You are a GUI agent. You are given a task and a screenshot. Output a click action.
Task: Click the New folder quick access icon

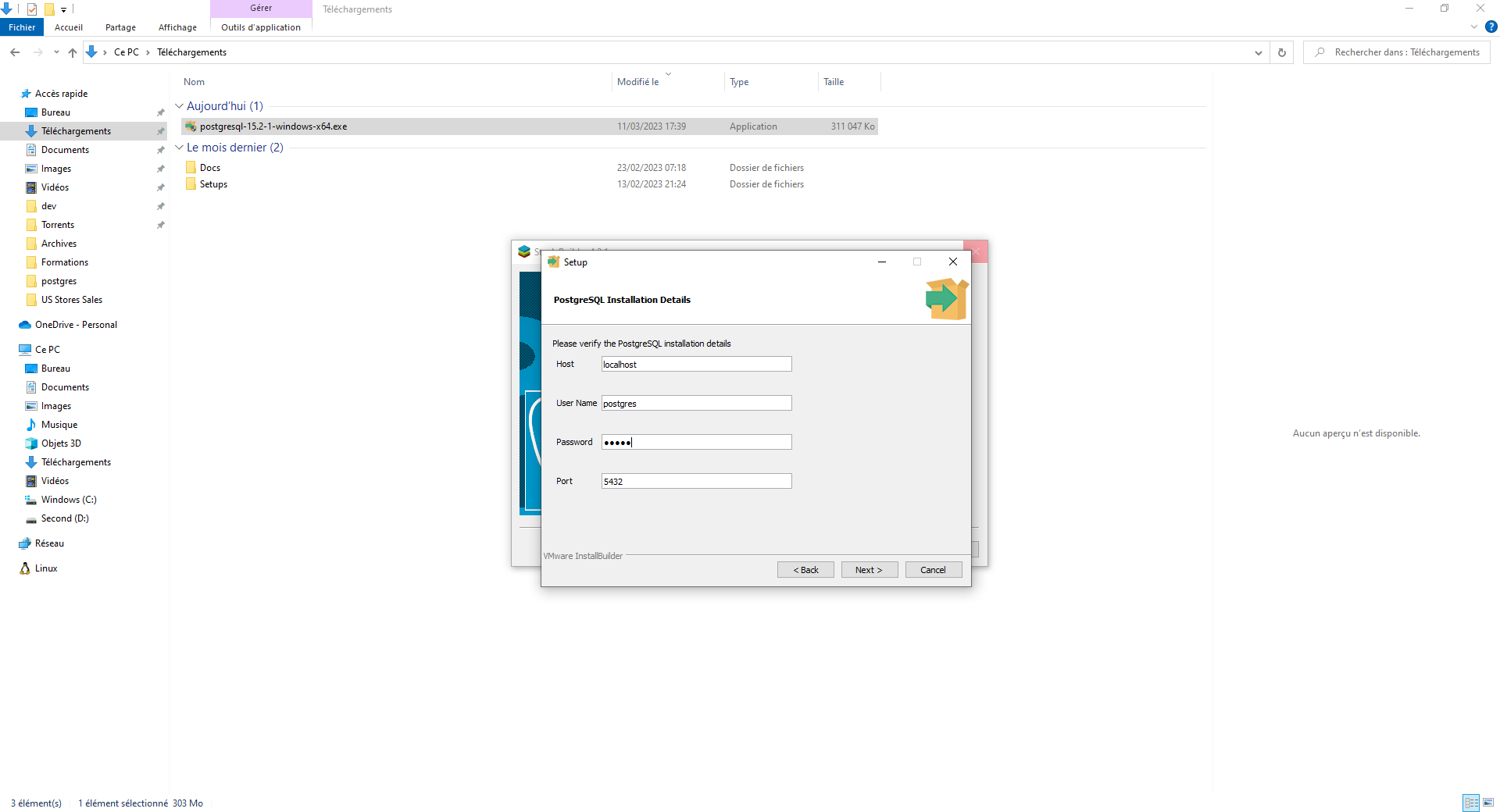(x=49, y=9)
